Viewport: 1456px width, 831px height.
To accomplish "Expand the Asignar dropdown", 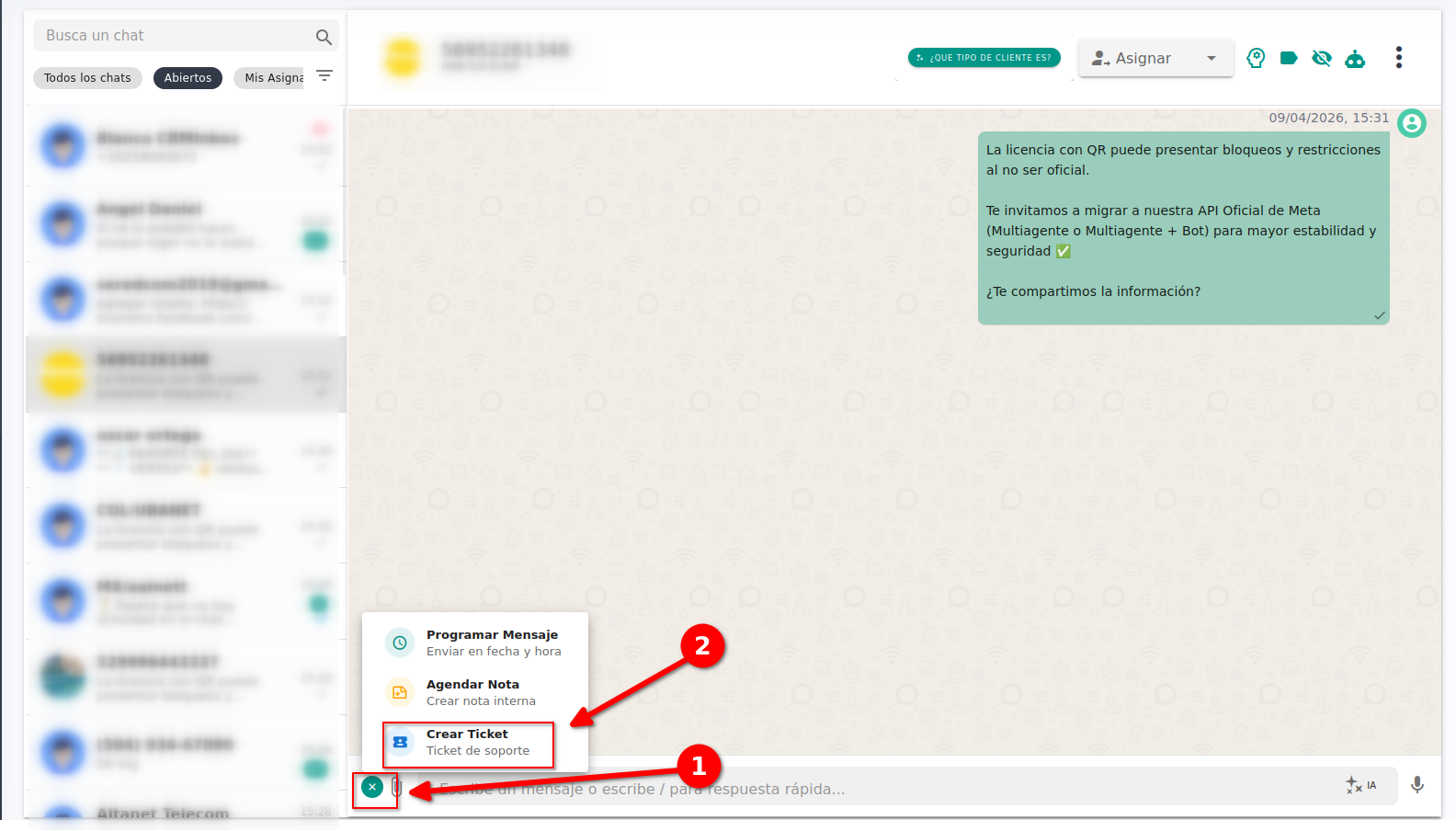I will (x=1155, y=58).
